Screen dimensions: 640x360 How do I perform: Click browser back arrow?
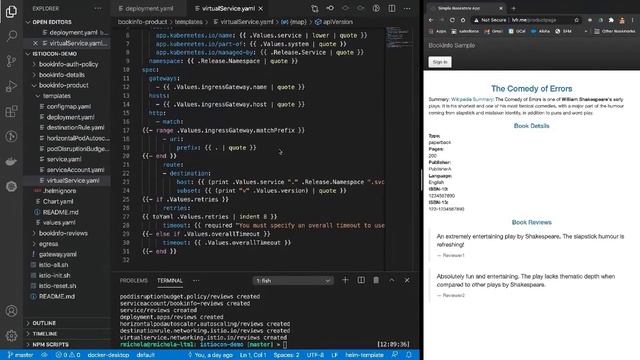coord(431,20)
